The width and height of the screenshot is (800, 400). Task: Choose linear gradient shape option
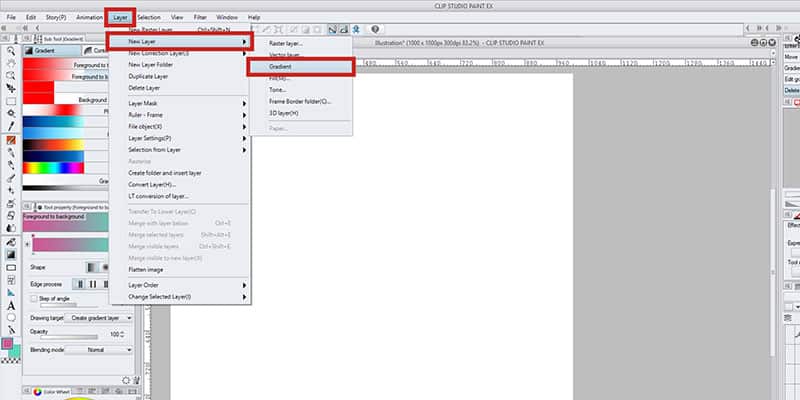click(92, 267)
